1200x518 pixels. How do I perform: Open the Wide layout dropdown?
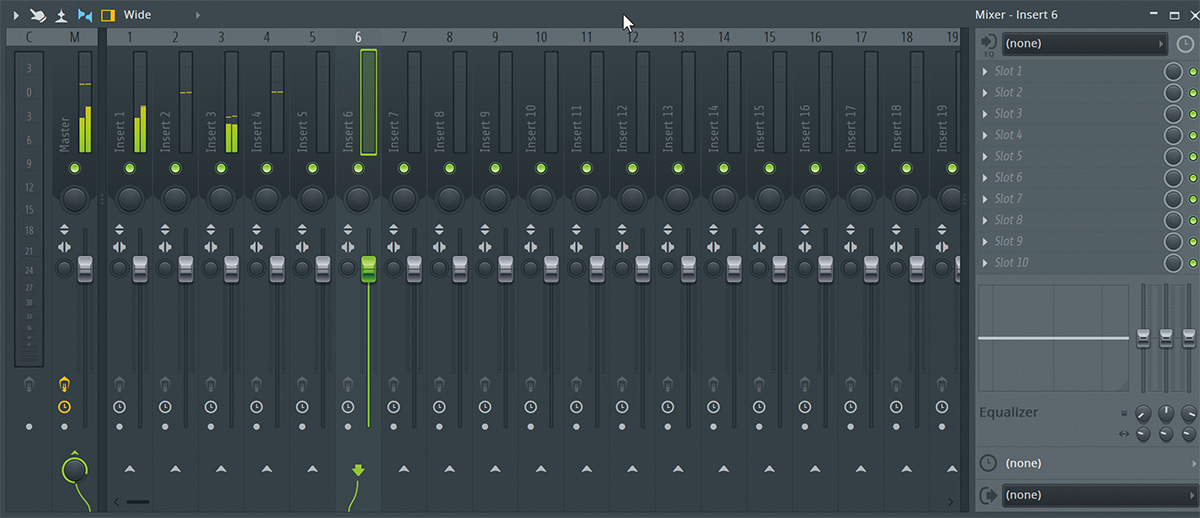(x=138, y=15)
